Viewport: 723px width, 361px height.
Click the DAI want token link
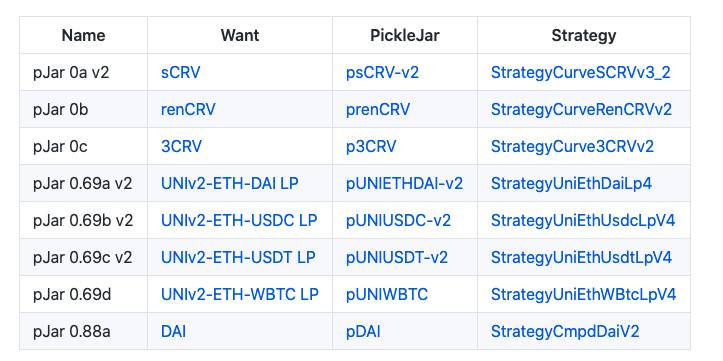click(x=173, y=331)
